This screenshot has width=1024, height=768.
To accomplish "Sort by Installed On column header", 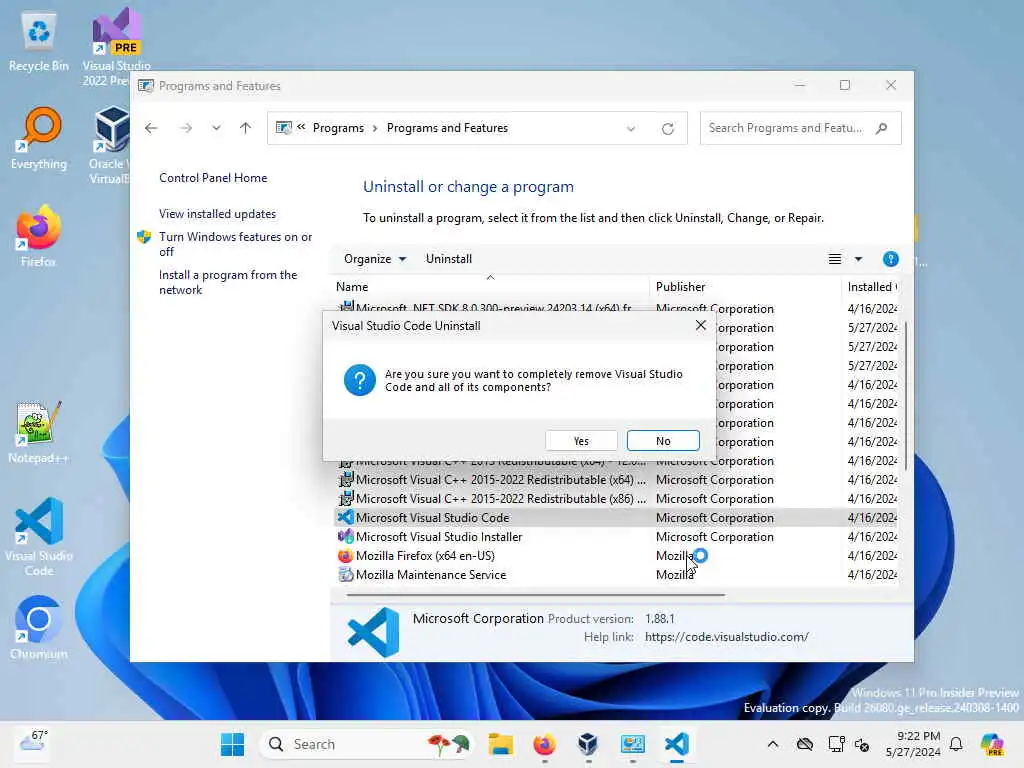I will (x=872, y=287).
